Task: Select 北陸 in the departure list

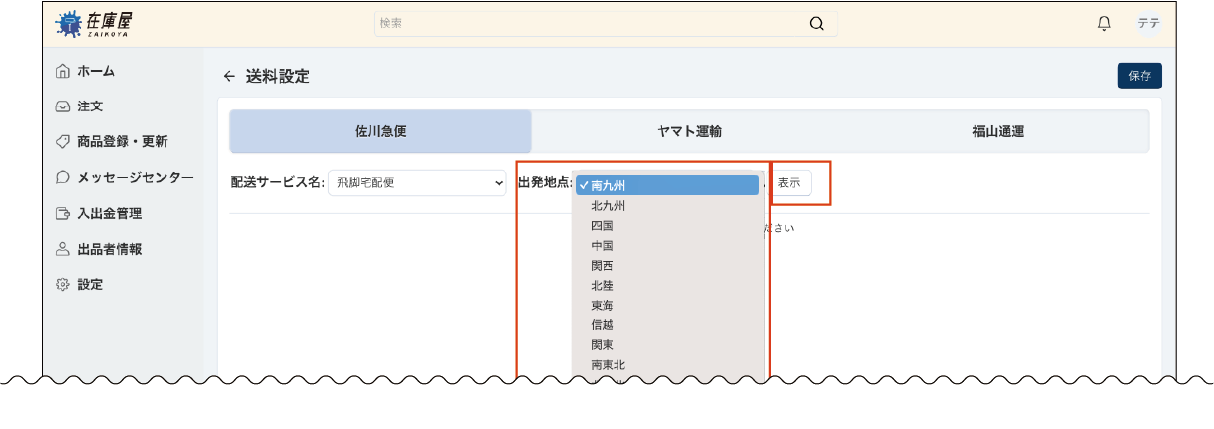Action: click(x=667, y=285)
